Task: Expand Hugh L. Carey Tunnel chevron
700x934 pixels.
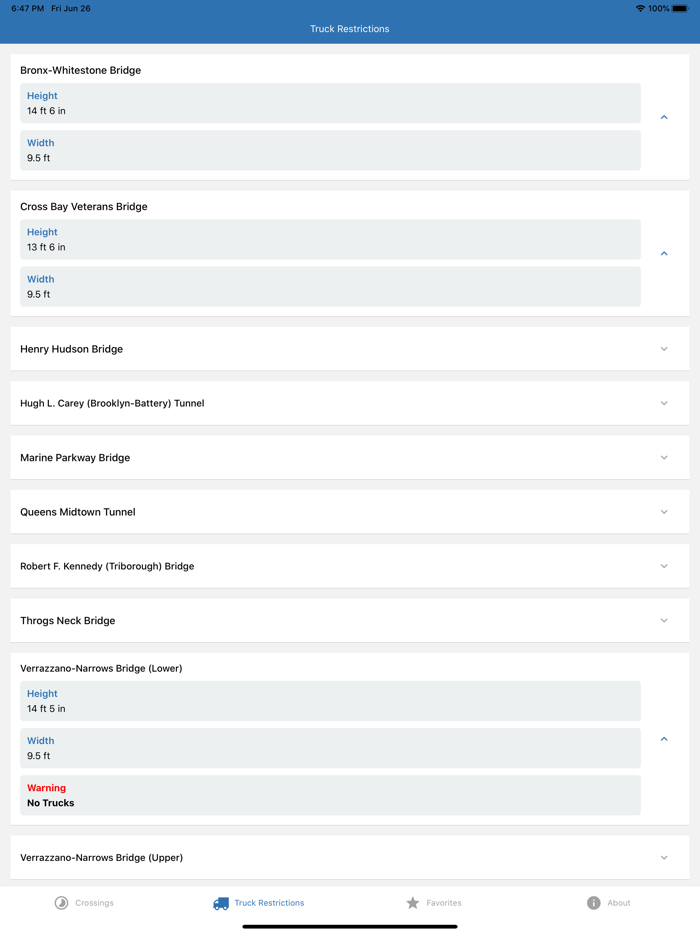Action: click(x=664, y=404)
